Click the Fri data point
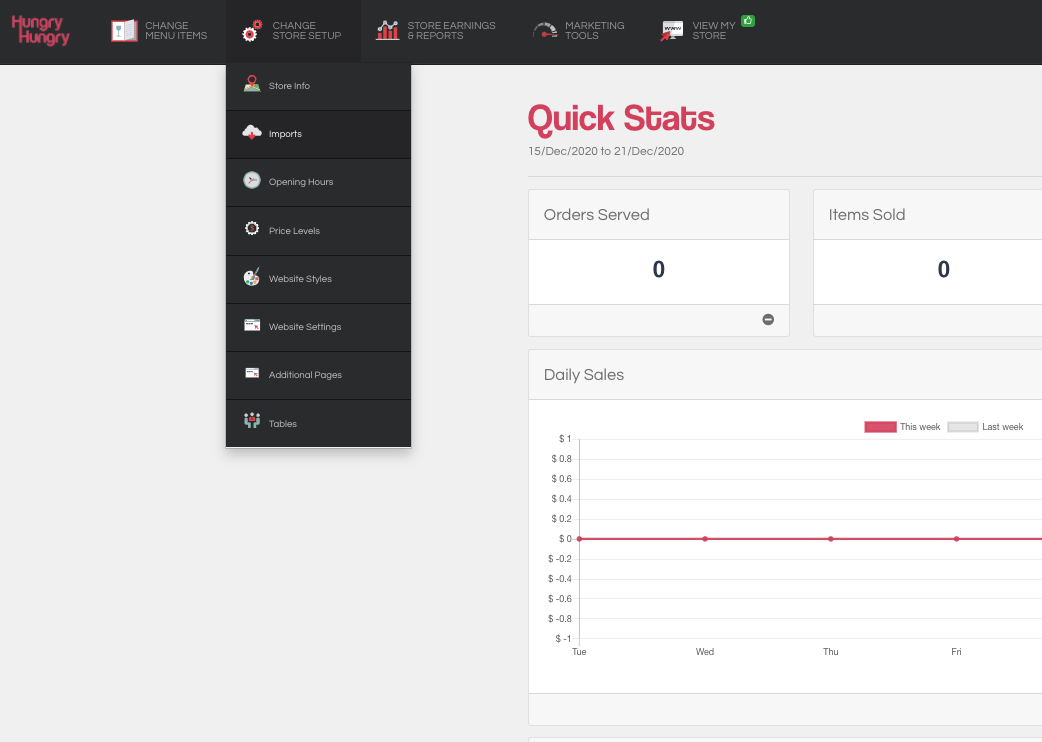This screenshot has height=742, width=1042. 956,539
